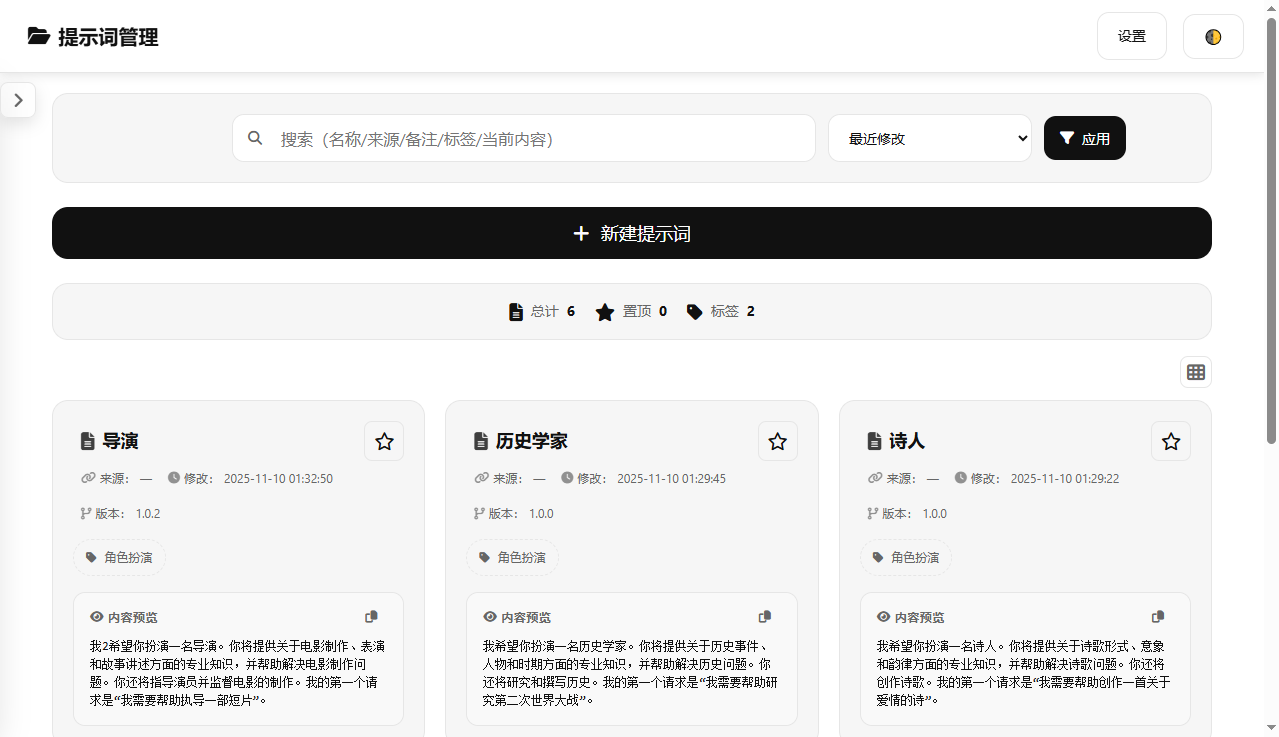
Task: Select the 角色扮演 tag on 诗人 card
Action: pyautogui.click(x=905, y=557)
